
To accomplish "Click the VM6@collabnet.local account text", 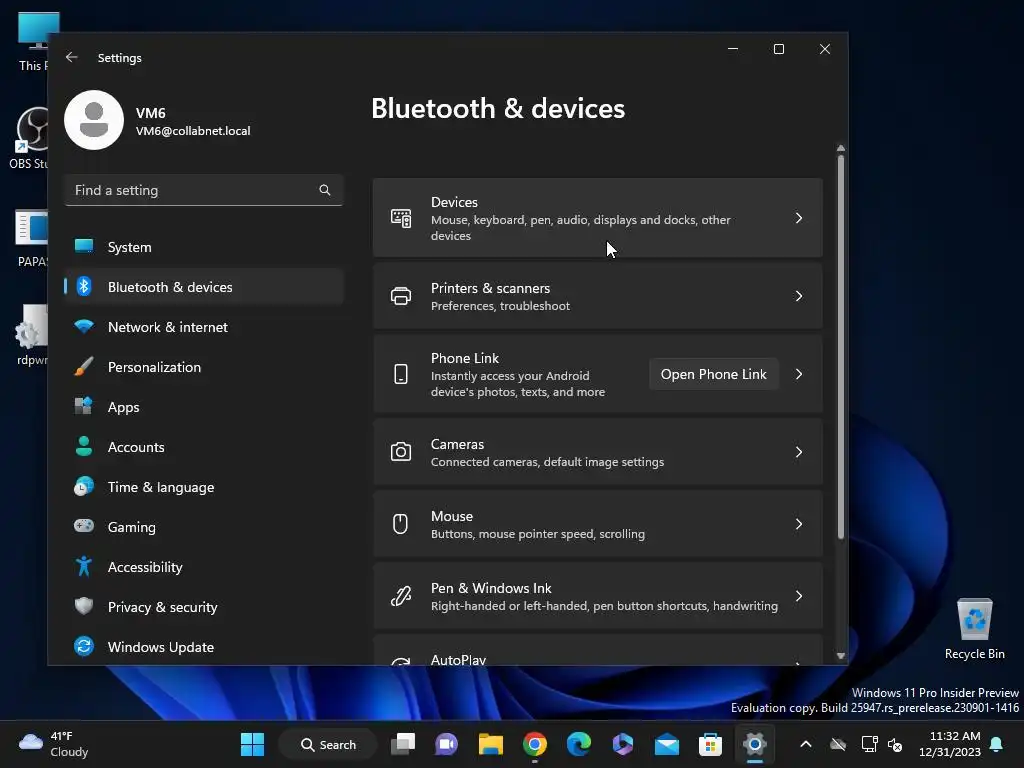I will click(x=193, y=131).
